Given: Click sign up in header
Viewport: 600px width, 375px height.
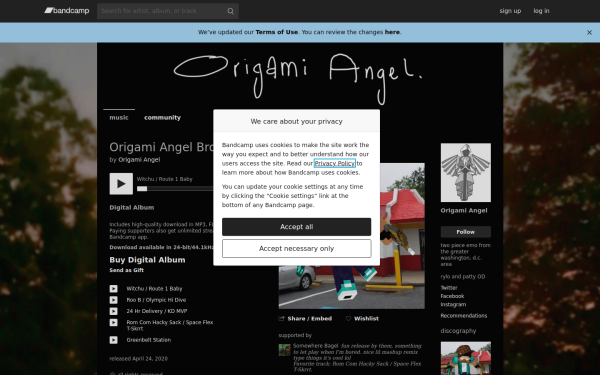Looking at the screenshot, I should point(510,11).
